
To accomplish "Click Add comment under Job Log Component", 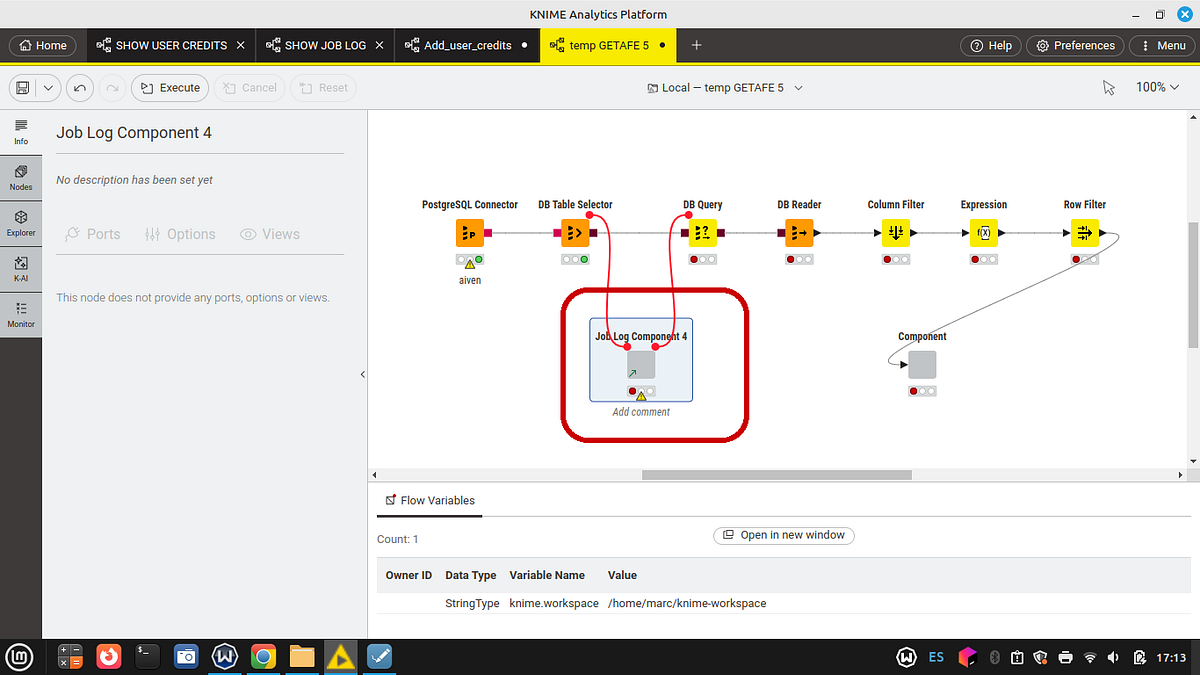I will (641, 411).
